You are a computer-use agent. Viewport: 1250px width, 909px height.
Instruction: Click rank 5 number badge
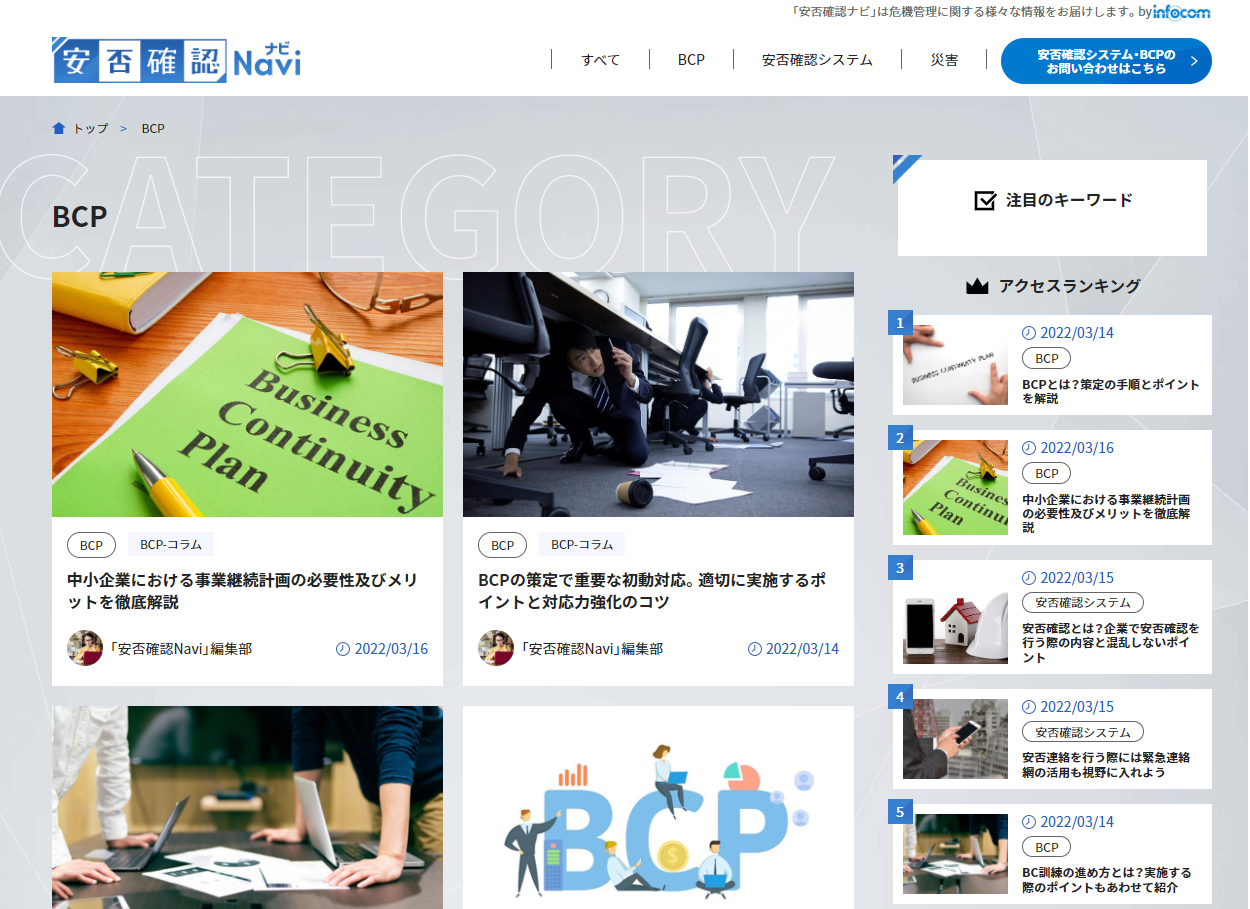pyautogui.click(x=900, y=812)
